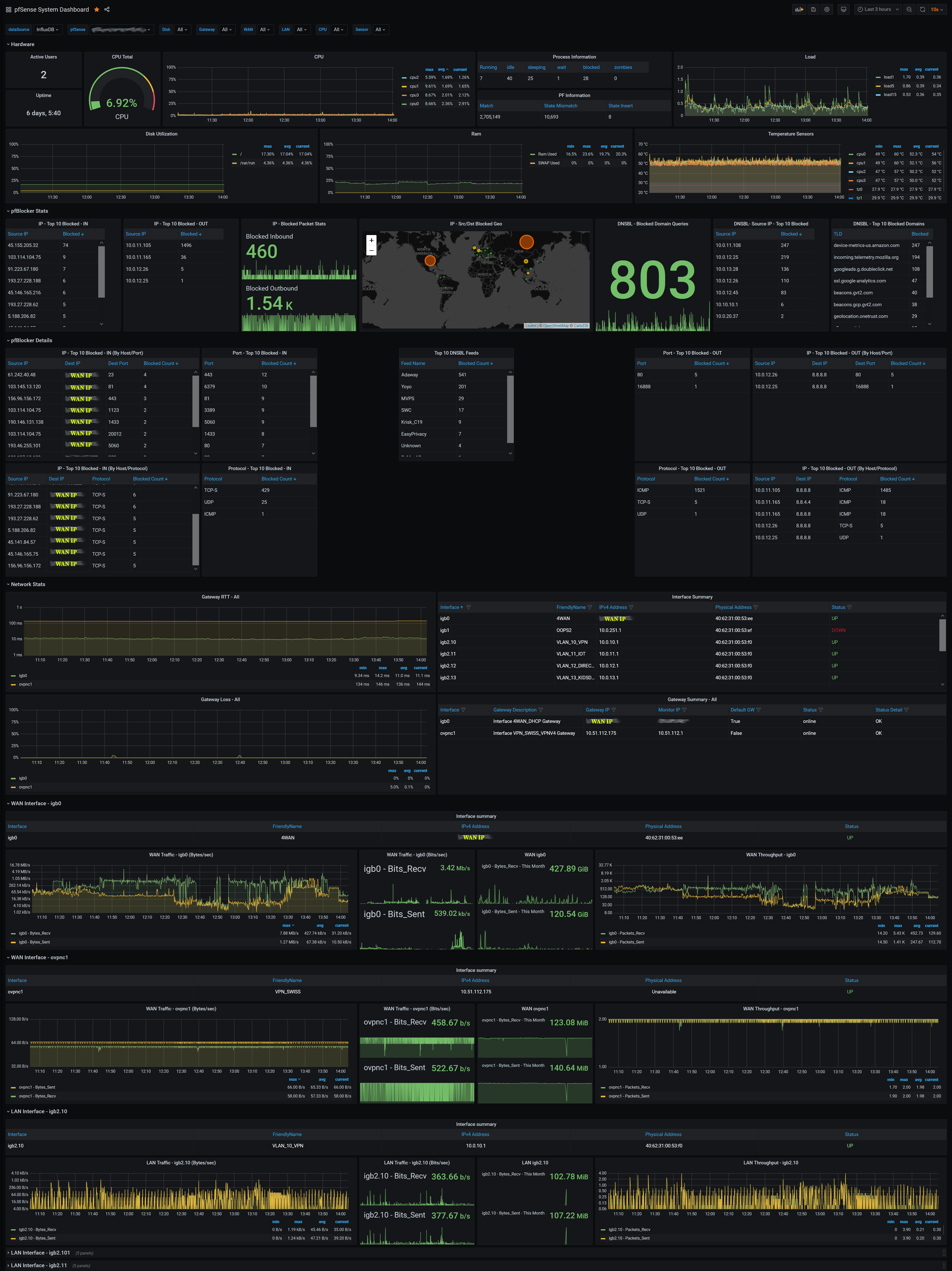Open the CPU Total panel title menu

[x=122, y=57]
